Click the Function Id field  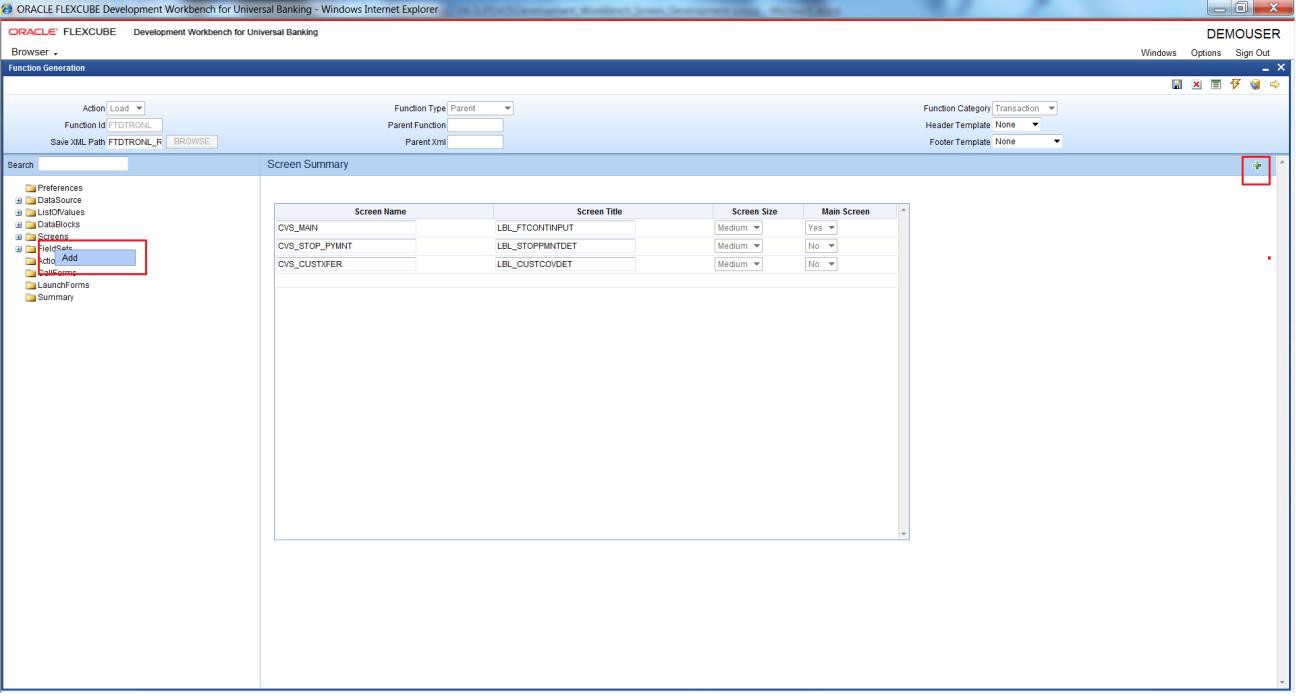(x=134, y=125)
